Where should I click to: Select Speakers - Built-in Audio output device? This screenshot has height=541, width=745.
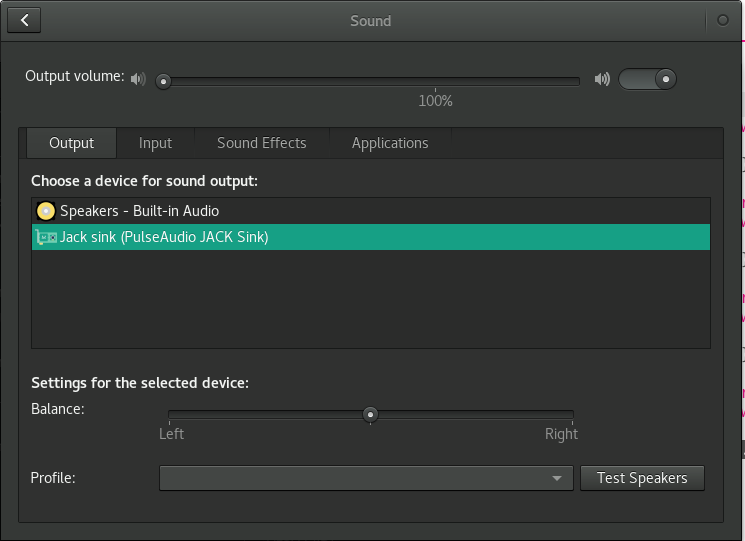[x=139, y=211]
